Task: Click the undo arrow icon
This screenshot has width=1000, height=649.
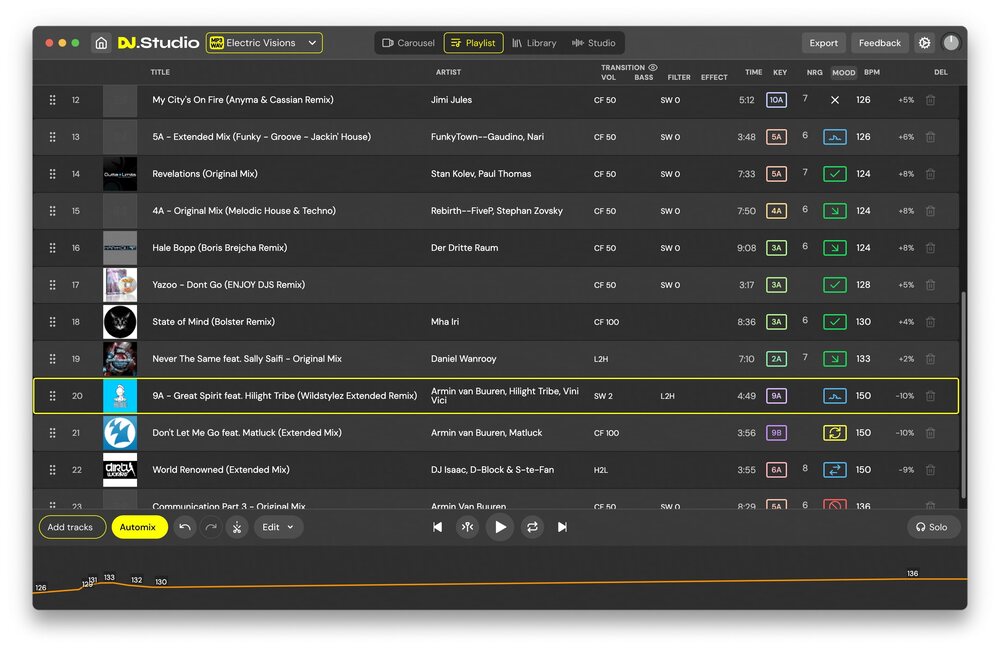Action: 185,527
